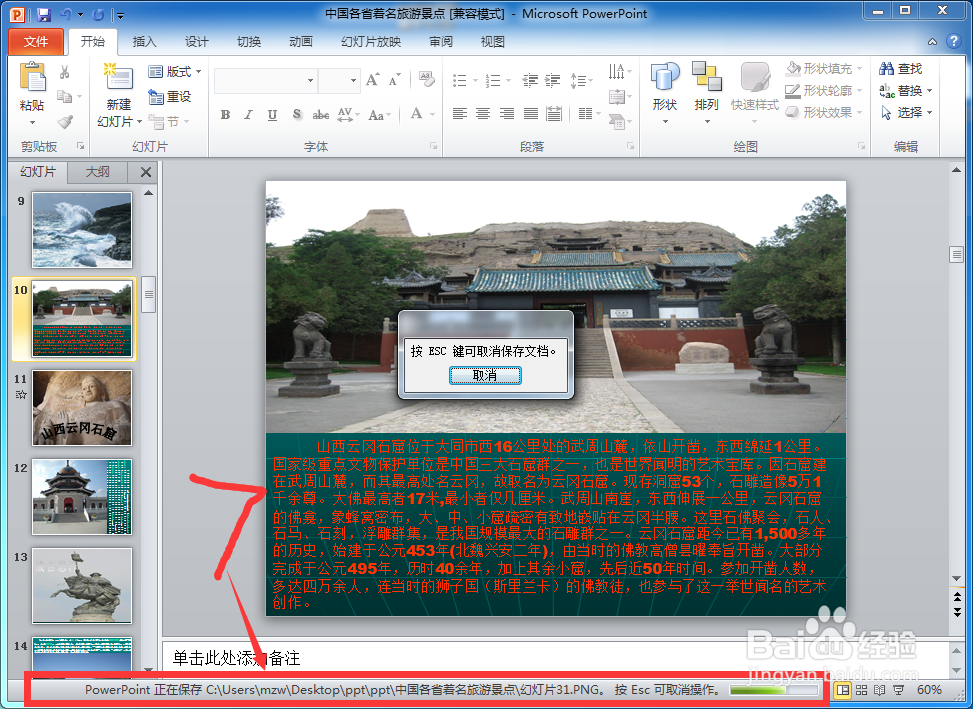
Task: Switch to the Transitions (切换) tab
Action: [249, 42]
